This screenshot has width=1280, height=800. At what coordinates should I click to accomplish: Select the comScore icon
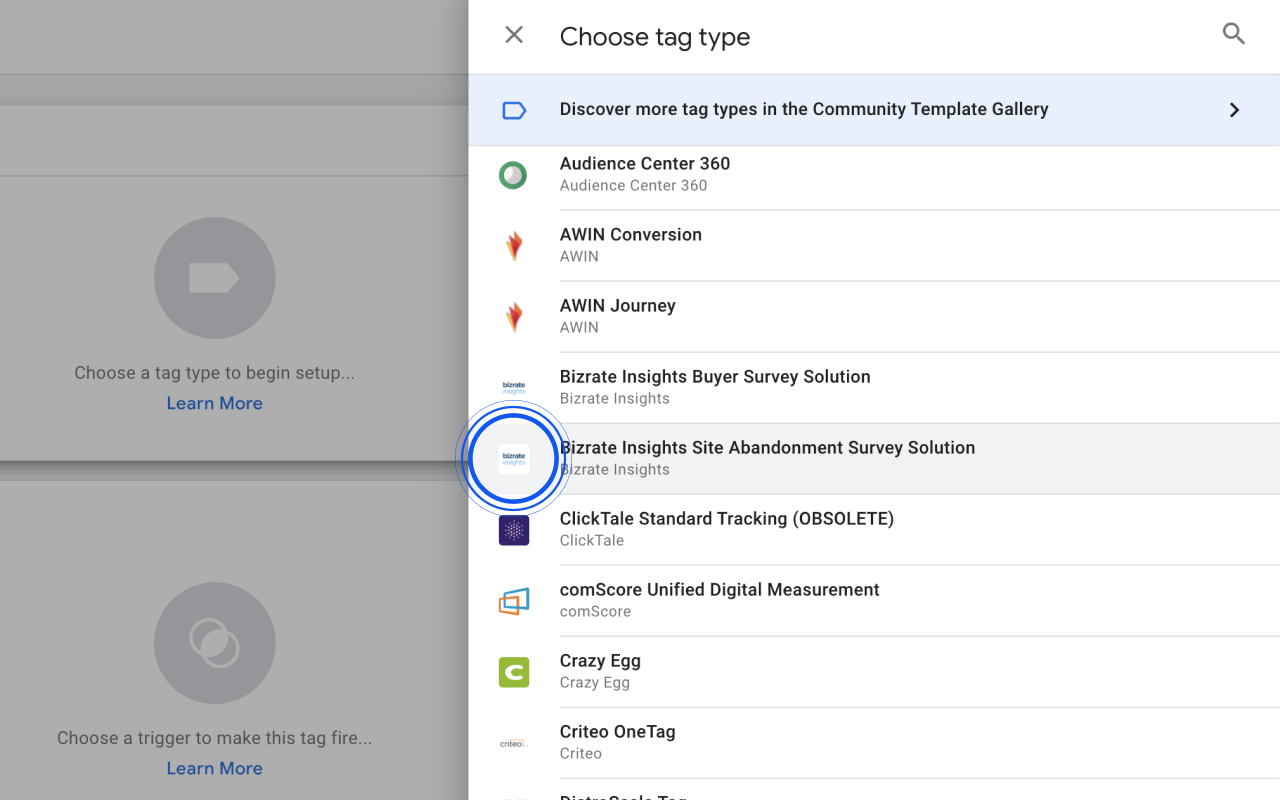513,601
